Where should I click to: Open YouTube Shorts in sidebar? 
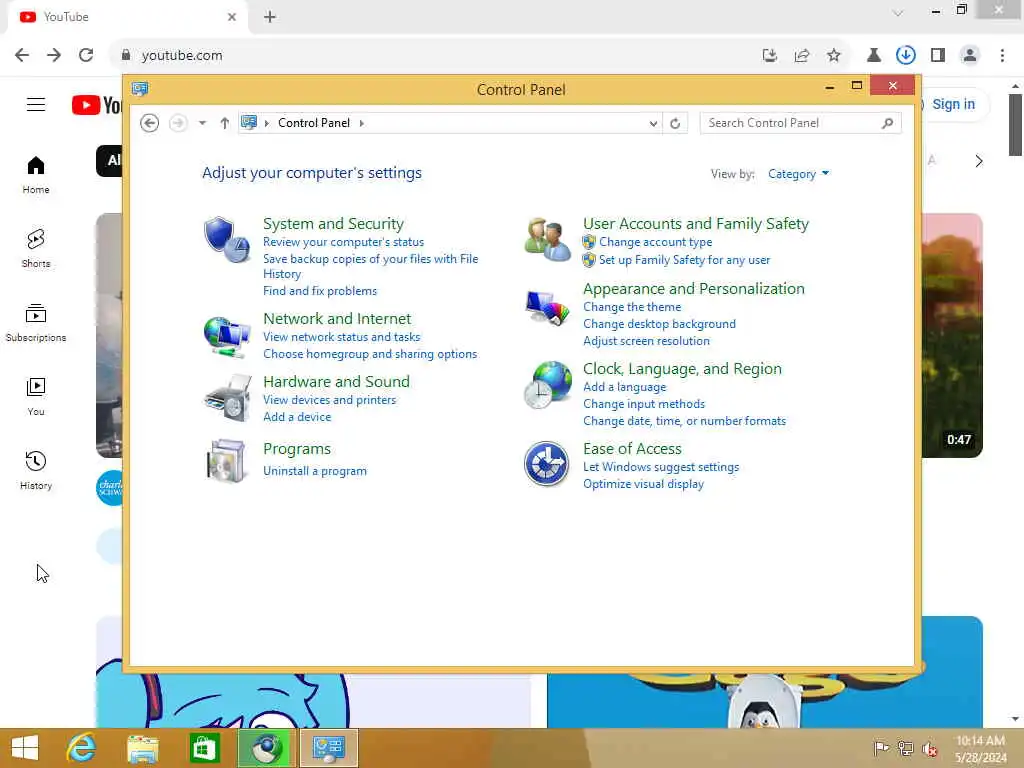click(36, 249)
